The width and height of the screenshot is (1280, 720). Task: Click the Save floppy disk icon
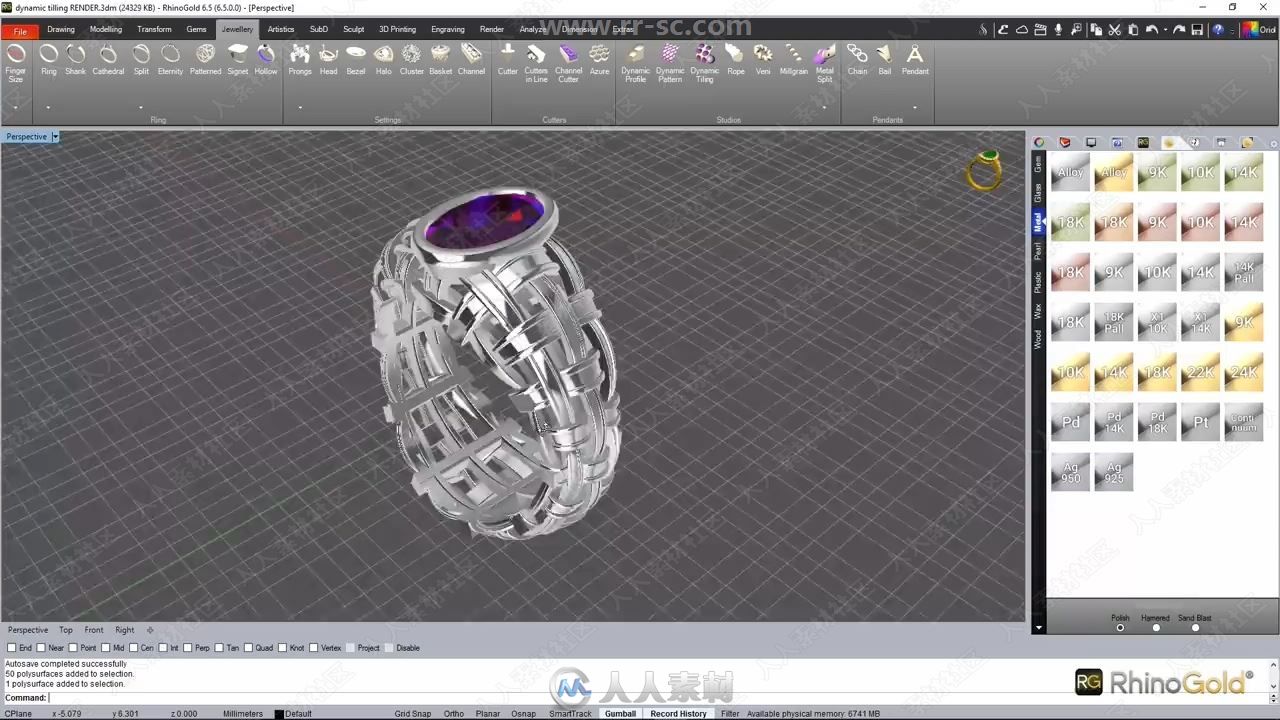[1197, 30]
